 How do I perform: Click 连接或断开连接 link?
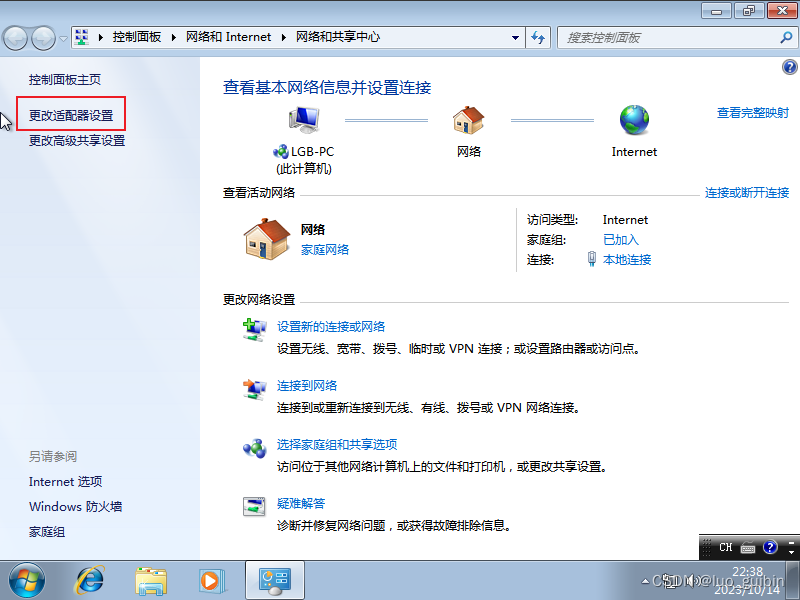[747, 192]
